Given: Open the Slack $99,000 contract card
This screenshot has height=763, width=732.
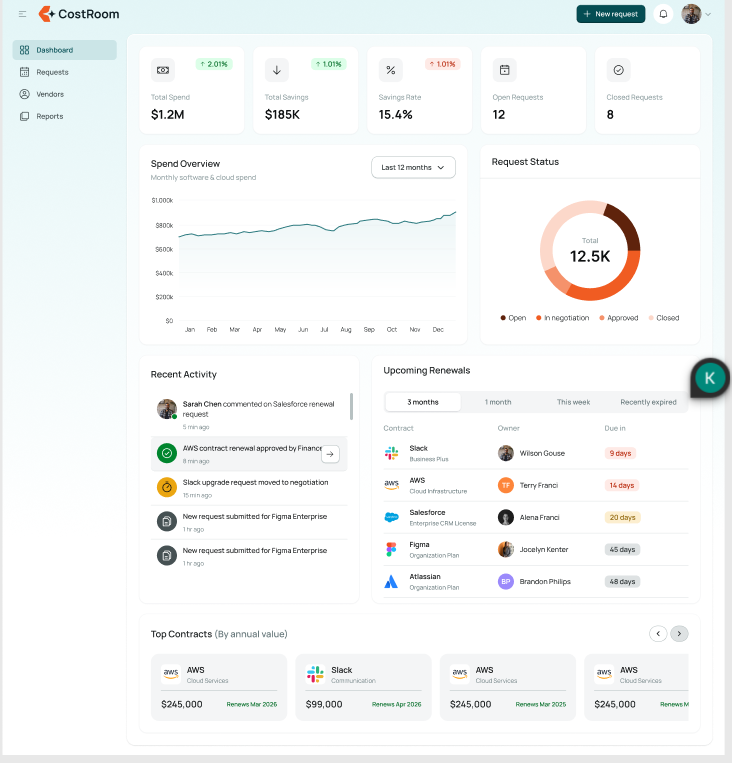Looking at the screenshot, I should pos(363,688).
